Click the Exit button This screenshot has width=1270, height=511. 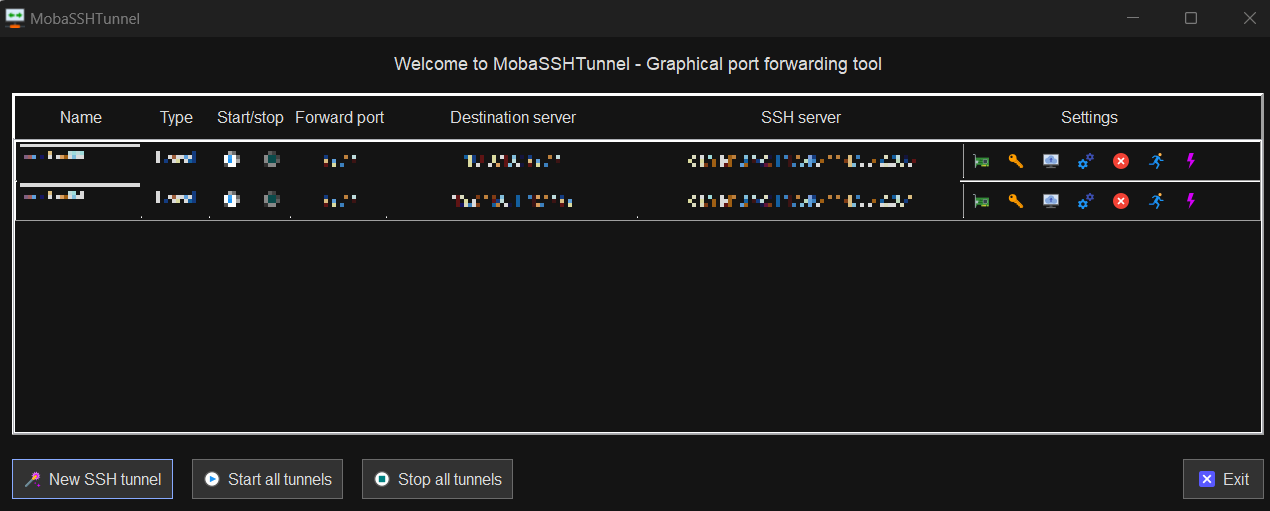tap(1223, 479)
